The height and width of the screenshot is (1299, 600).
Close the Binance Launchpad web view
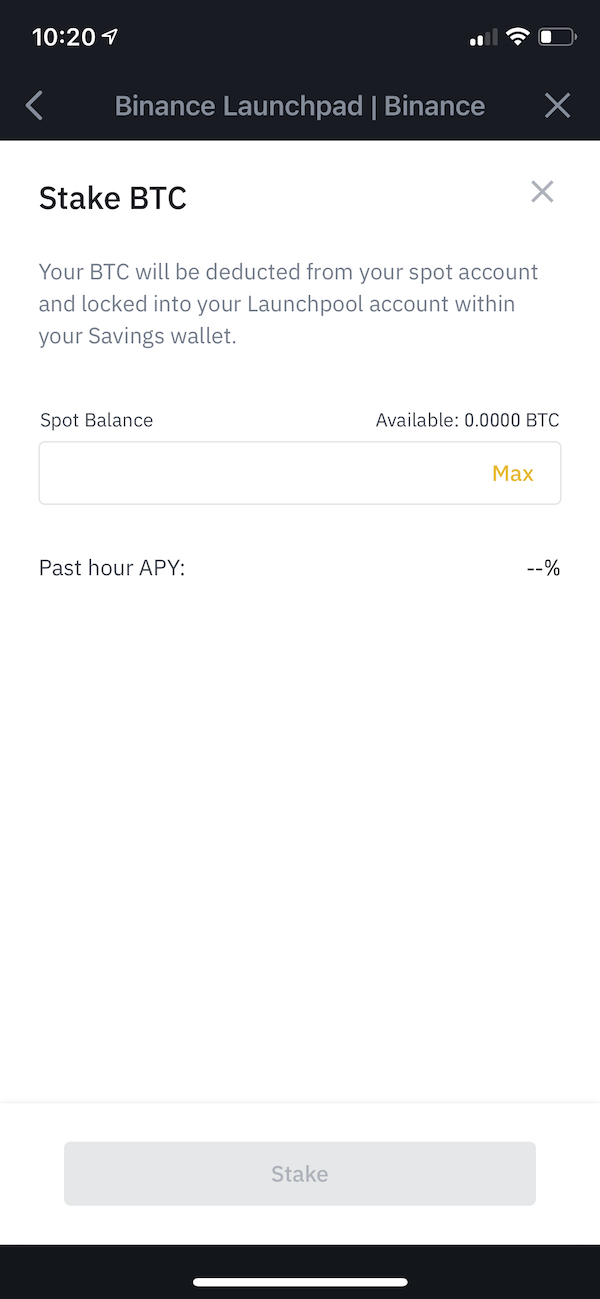click(557, 105)
